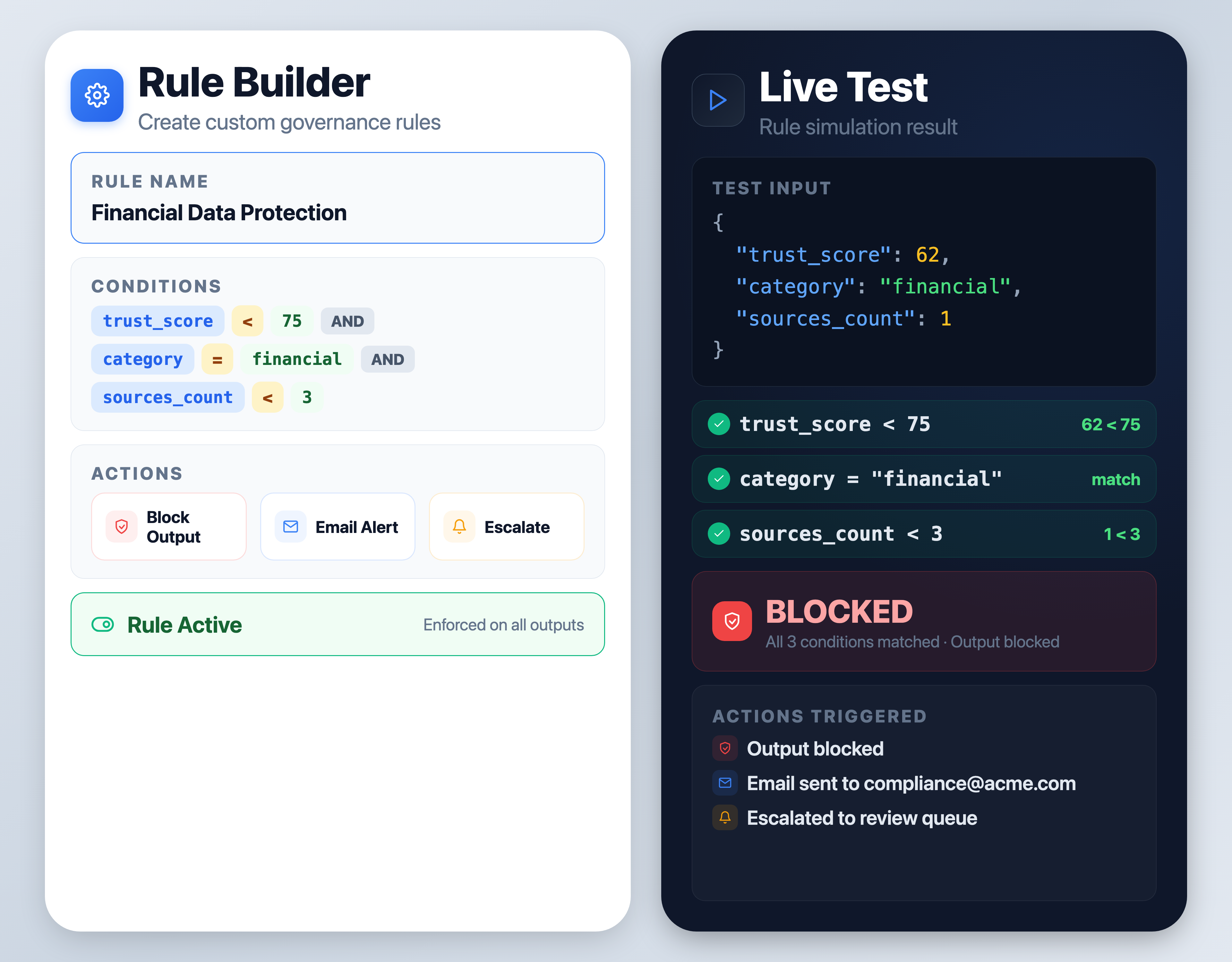Click the CONDITIONS section heading
The image size is (1232, 962).
(x=156, y=286)
